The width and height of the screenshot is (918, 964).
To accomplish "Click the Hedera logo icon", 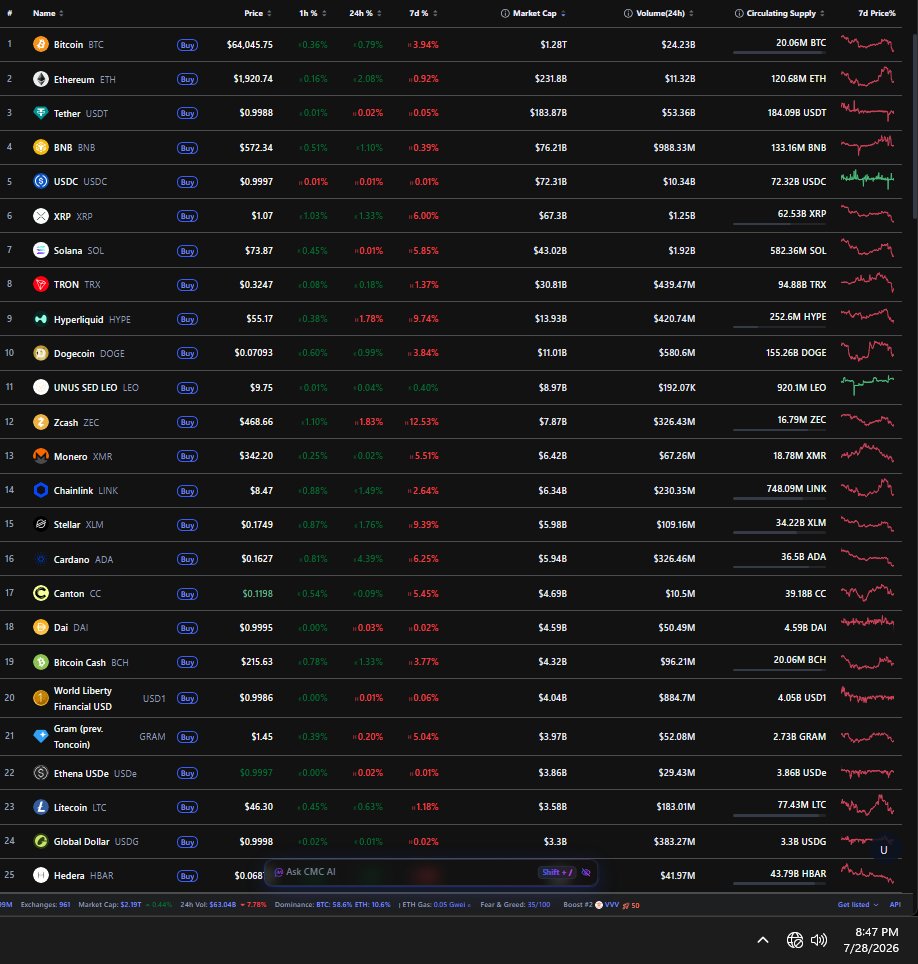I will 41,875.
